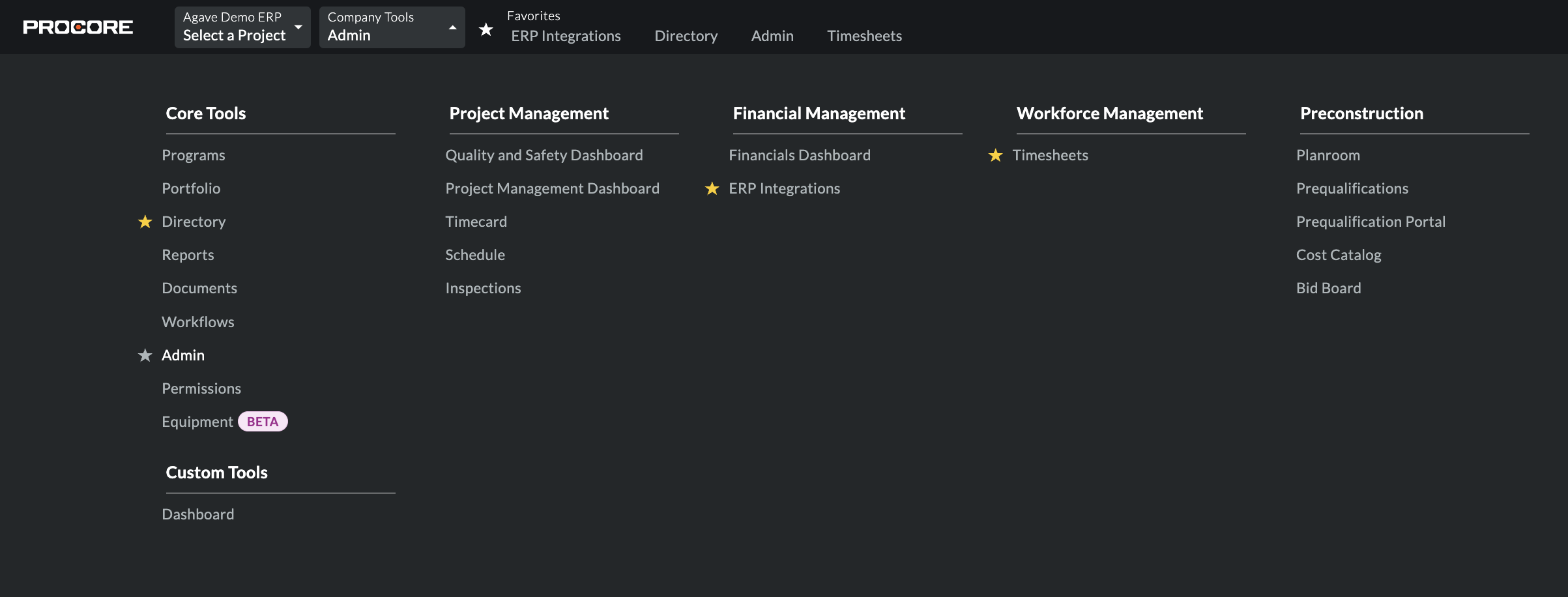Open Dashboard under Custom Tools
Image resolution: width=1568 pixels, height=597 pixels.
[x=198, y=514]
